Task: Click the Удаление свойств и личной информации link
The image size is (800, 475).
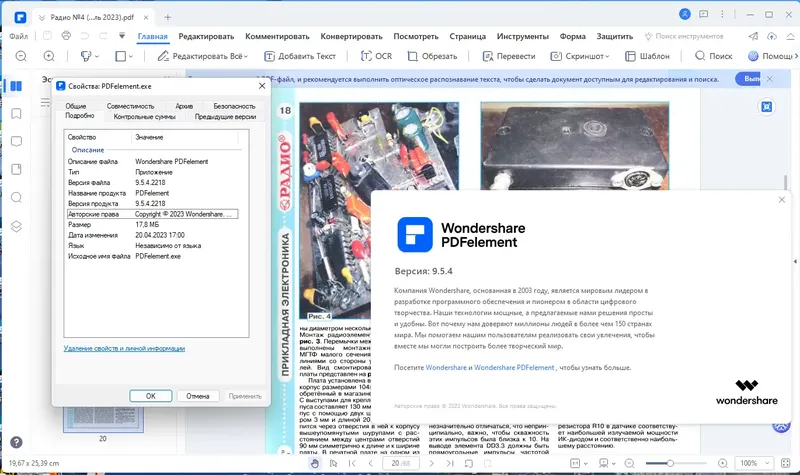Action: [124, 348]
